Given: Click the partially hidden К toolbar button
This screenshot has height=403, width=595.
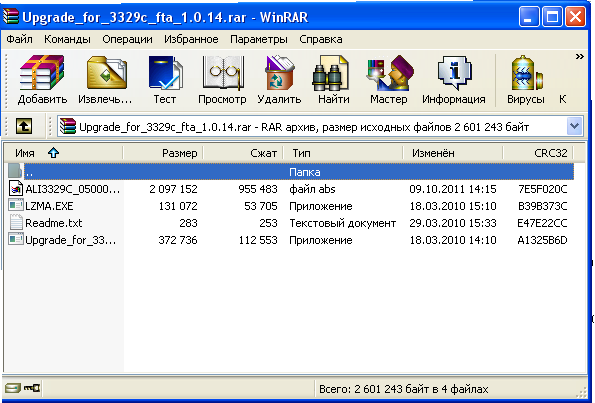Looking at the screenshot, I should 562,99.
